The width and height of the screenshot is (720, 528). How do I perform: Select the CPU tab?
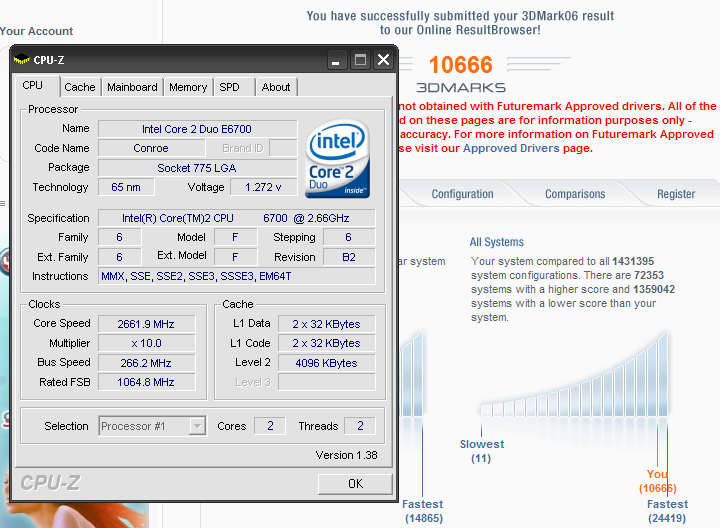33,86
